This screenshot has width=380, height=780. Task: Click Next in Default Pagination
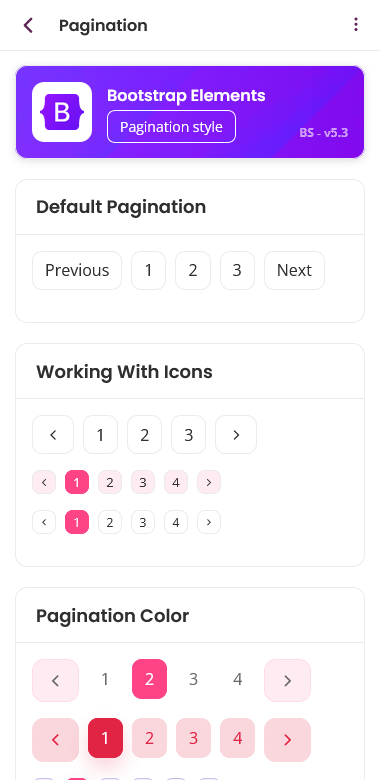(x=294, y=271)
